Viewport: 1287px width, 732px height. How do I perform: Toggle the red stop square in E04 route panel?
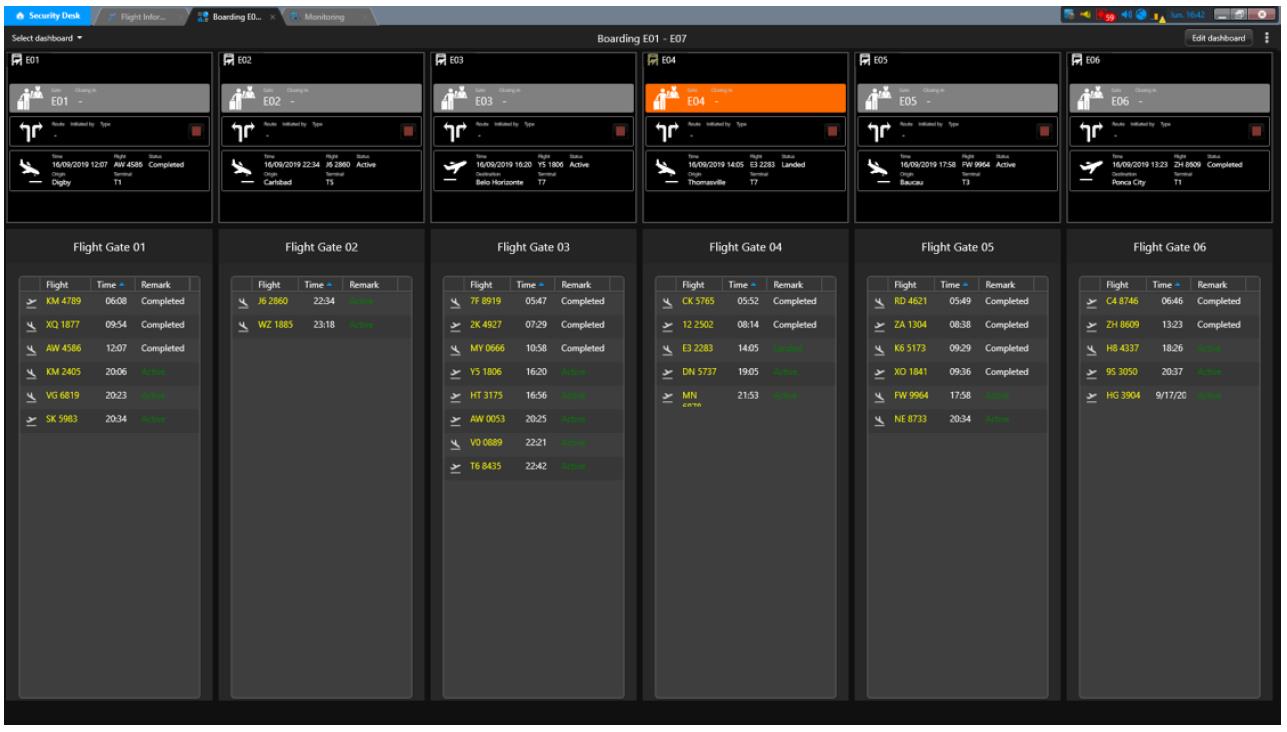[832, 131]
